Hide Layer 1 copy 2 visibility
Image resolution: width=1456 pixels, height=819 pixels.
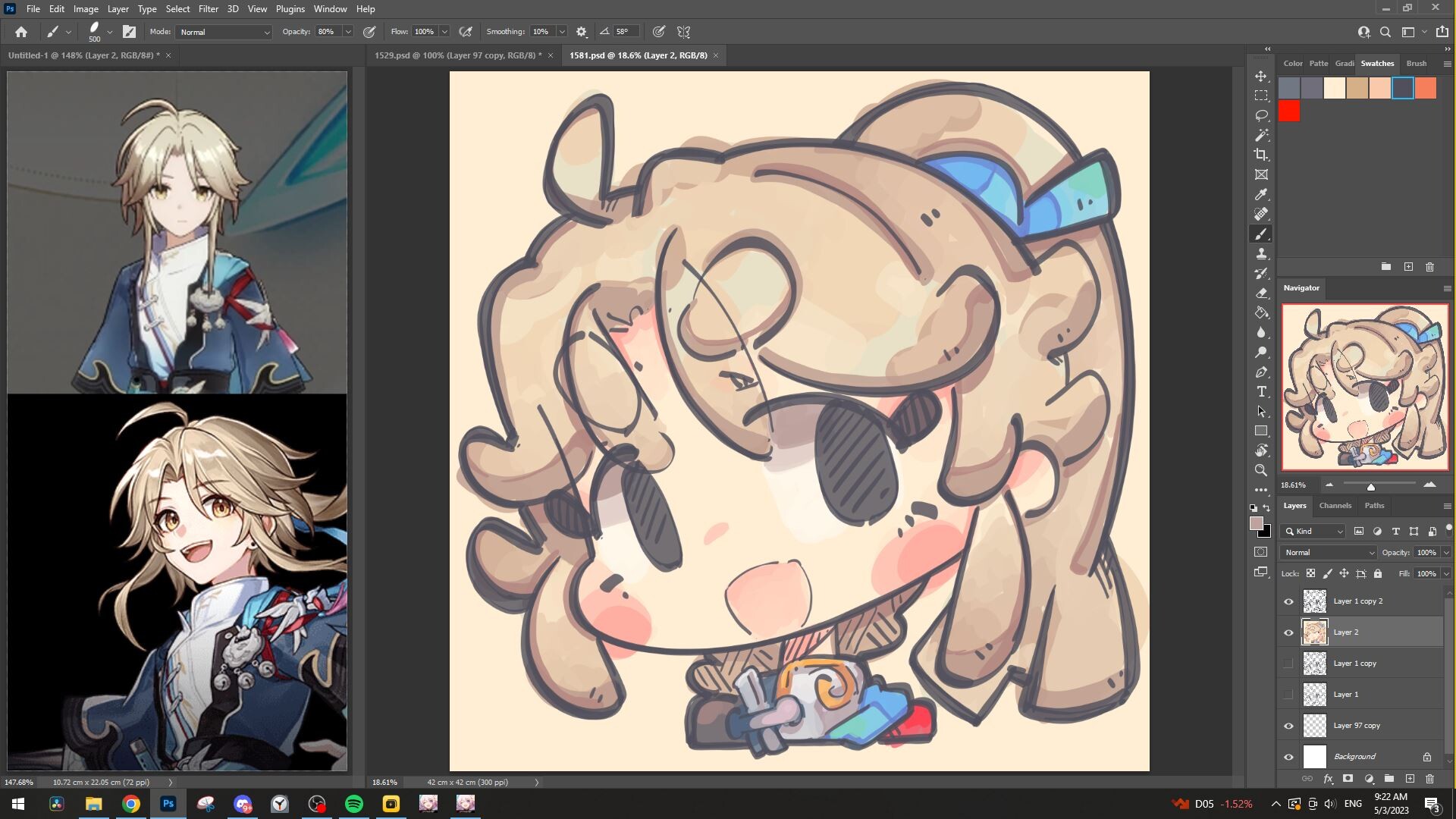(1288, 601)
